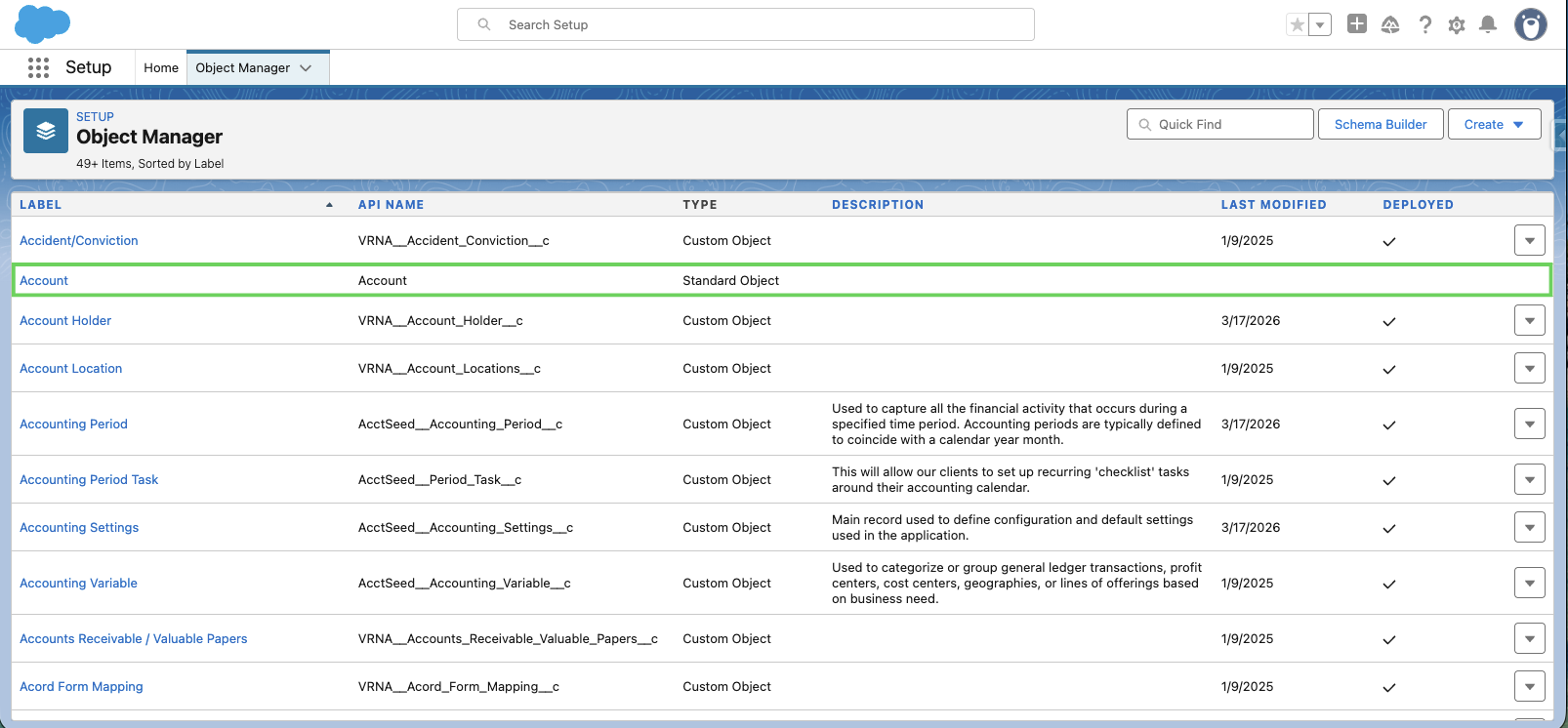This screenshot has width=1568, height=728.
Task: Open the App Launcher grid icon
Action: point(38,67)
